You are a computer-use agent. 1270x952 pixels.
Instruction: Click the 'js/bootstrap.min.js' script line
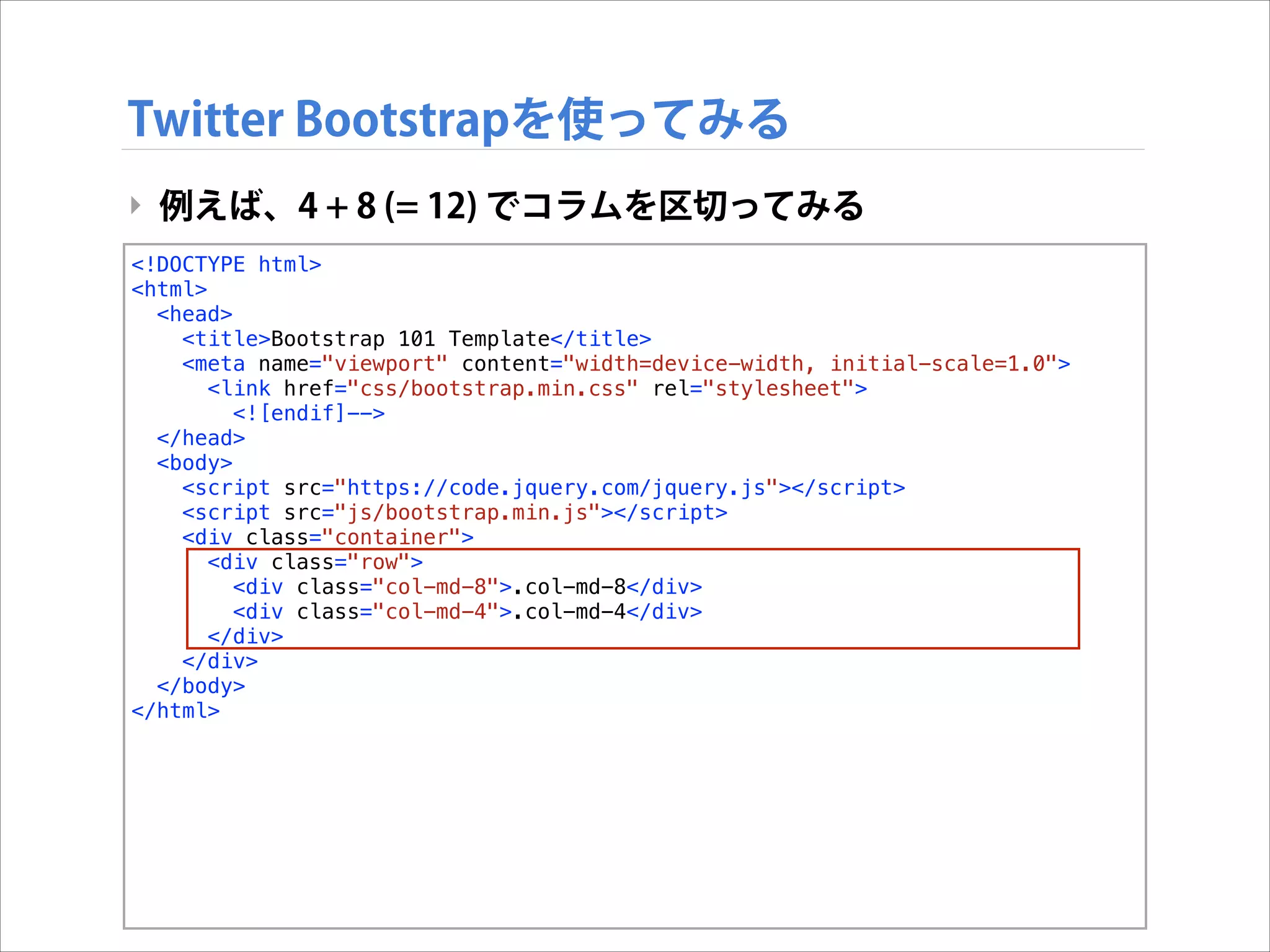pos(455,513)
